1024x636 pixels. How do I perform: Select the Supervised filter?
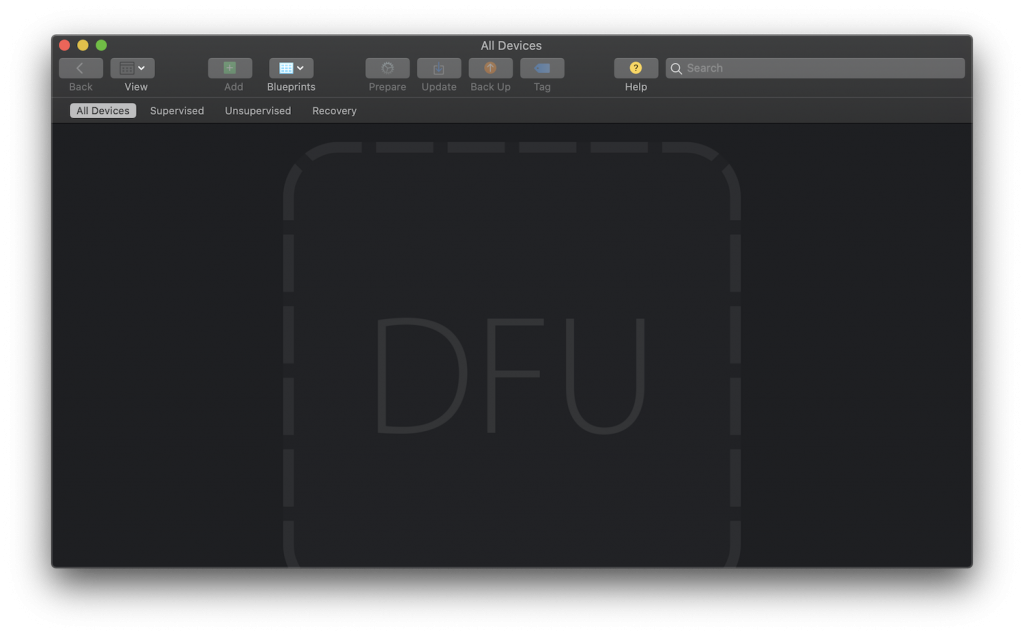(x=176, y=110)
